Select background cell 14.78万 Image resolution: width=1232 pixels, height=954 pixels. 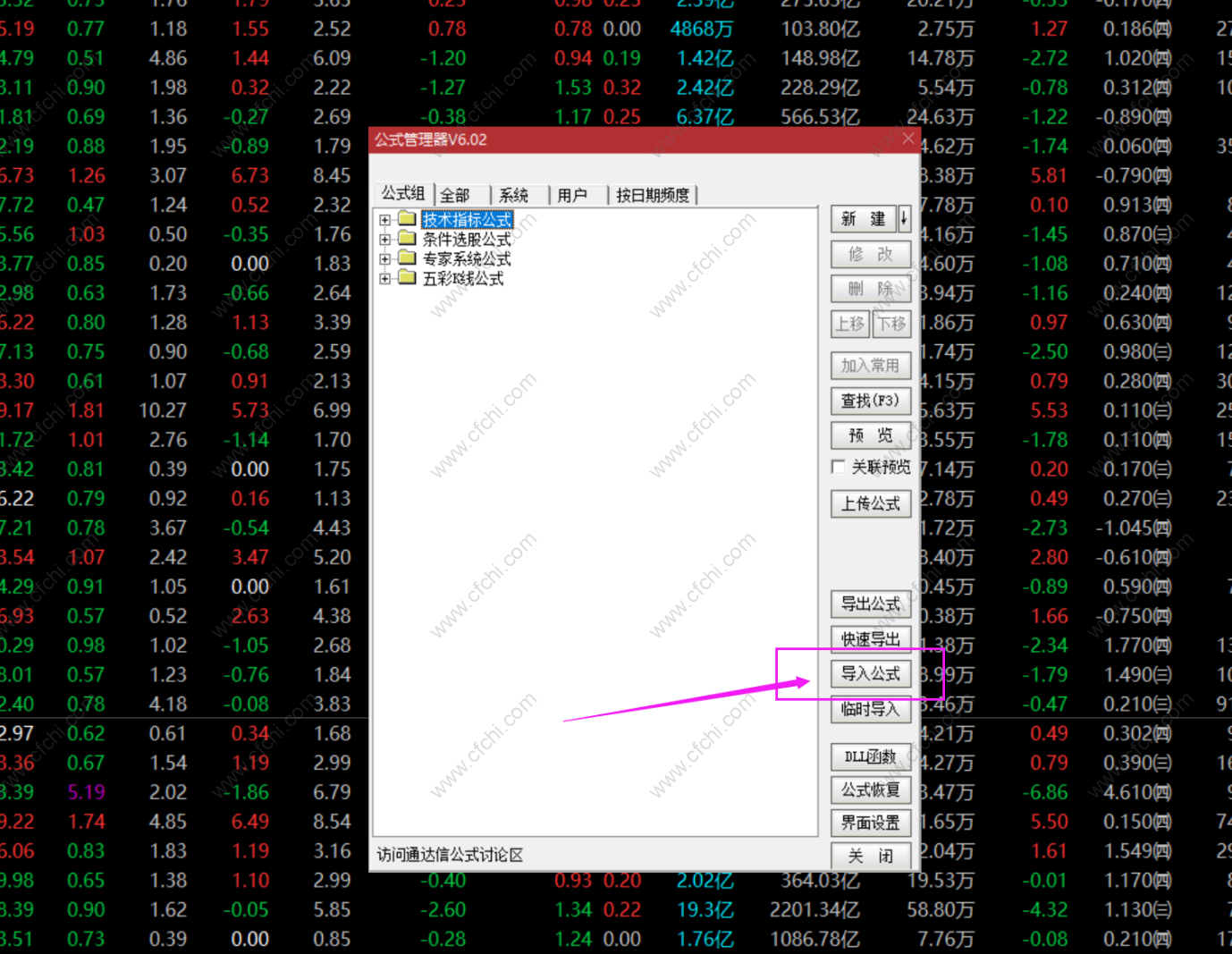tap(941, 58)
